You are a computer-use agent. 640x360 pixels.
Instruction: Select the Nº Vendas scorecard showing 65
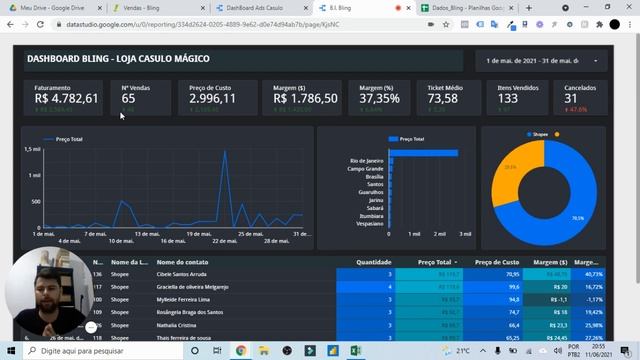click(141, 98)
